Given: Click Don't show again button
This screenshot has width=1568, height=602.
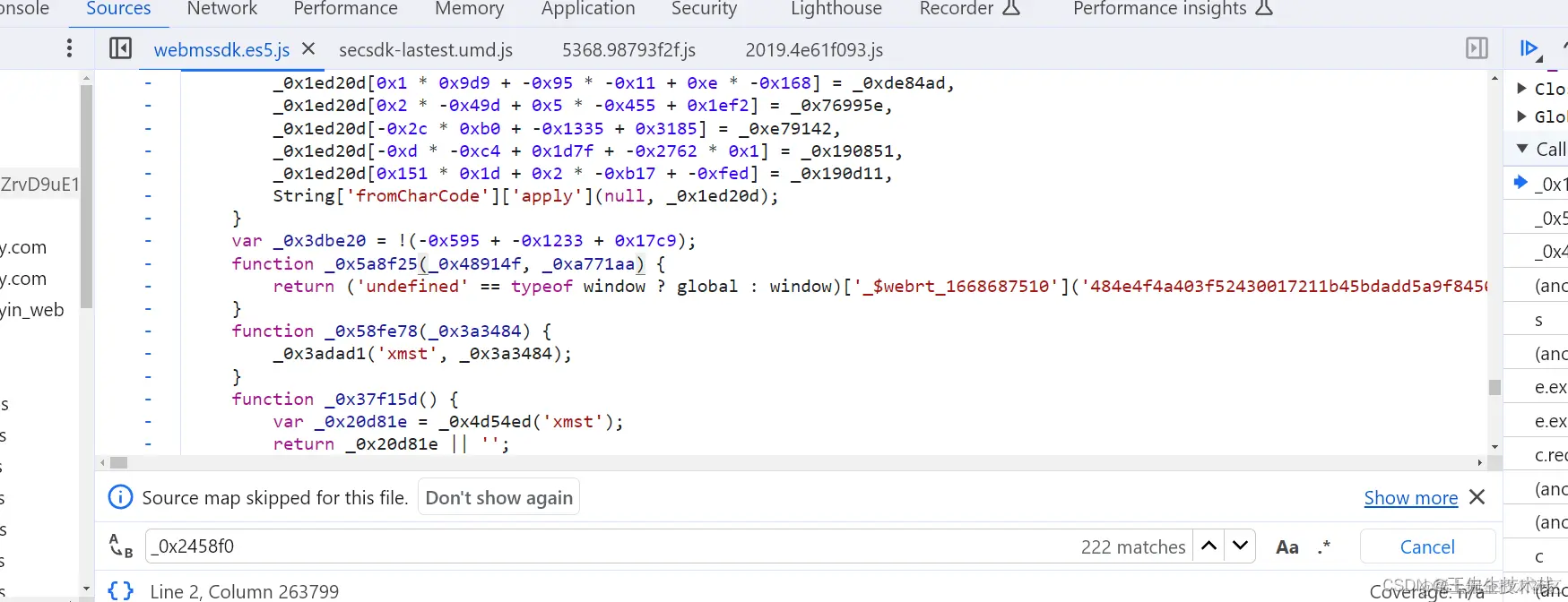Looking at the screenshot, I should click(498, 497).
